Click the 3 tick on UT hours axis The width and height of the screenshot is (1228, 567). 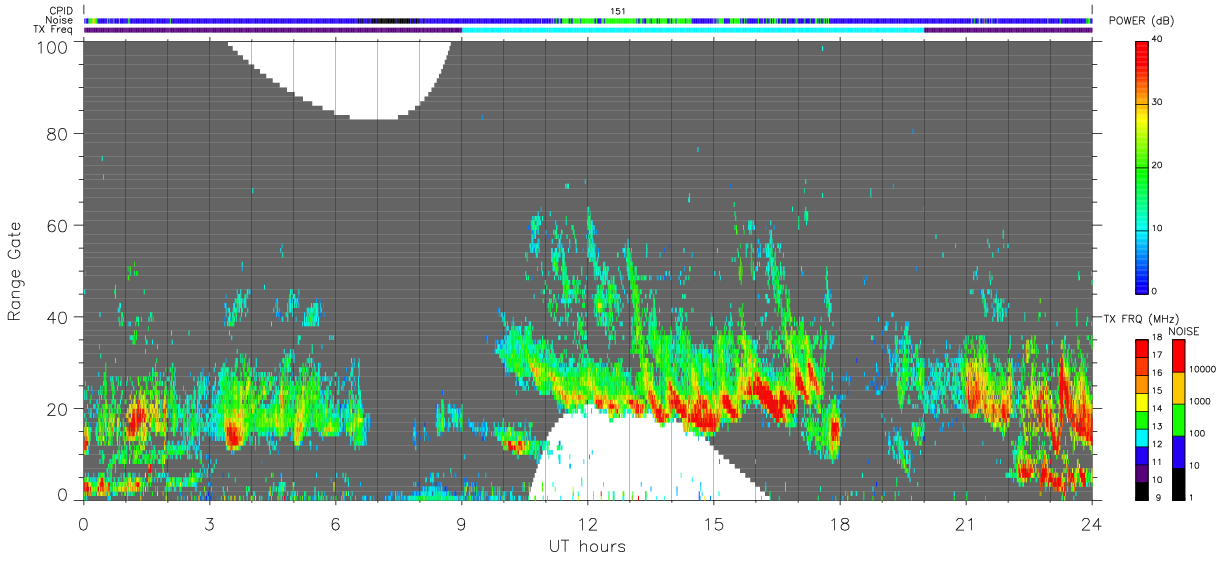tap(209, 523)
